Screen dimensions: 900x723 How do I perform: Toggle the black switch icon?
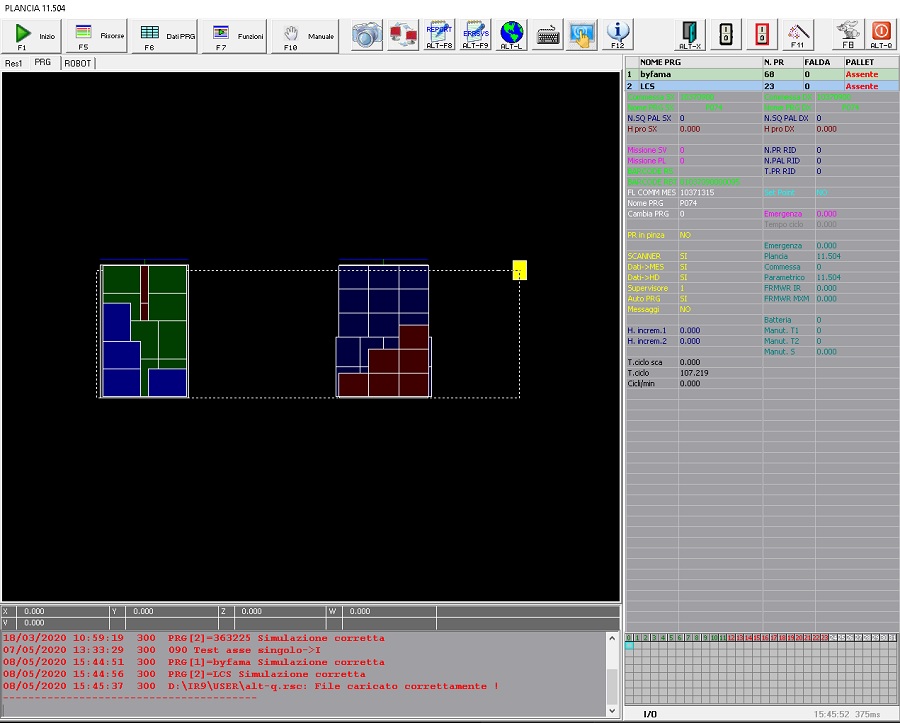click(726, 35)
